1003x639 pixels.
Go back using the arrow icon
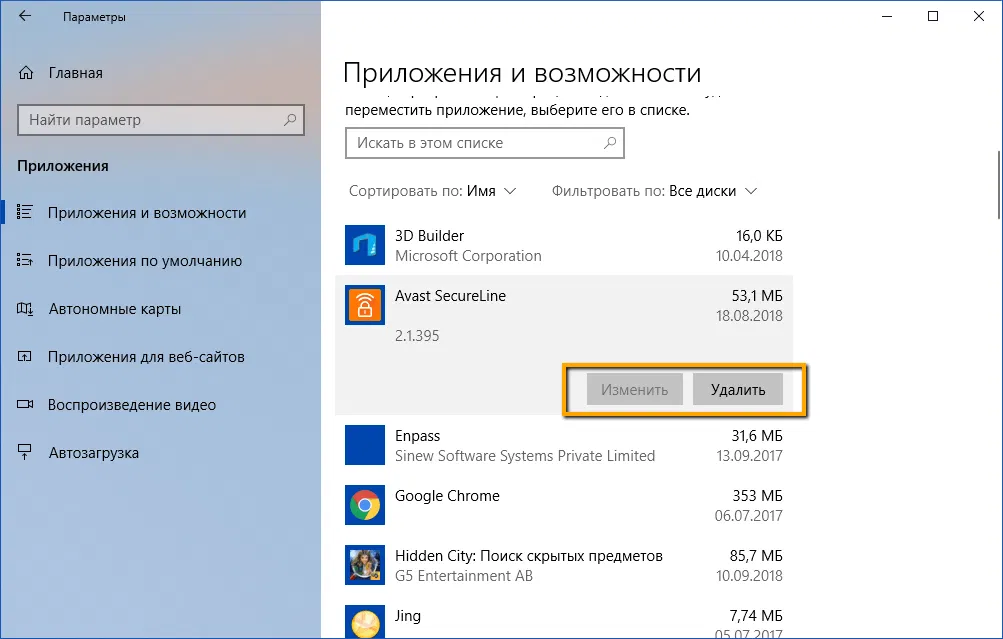25,16
